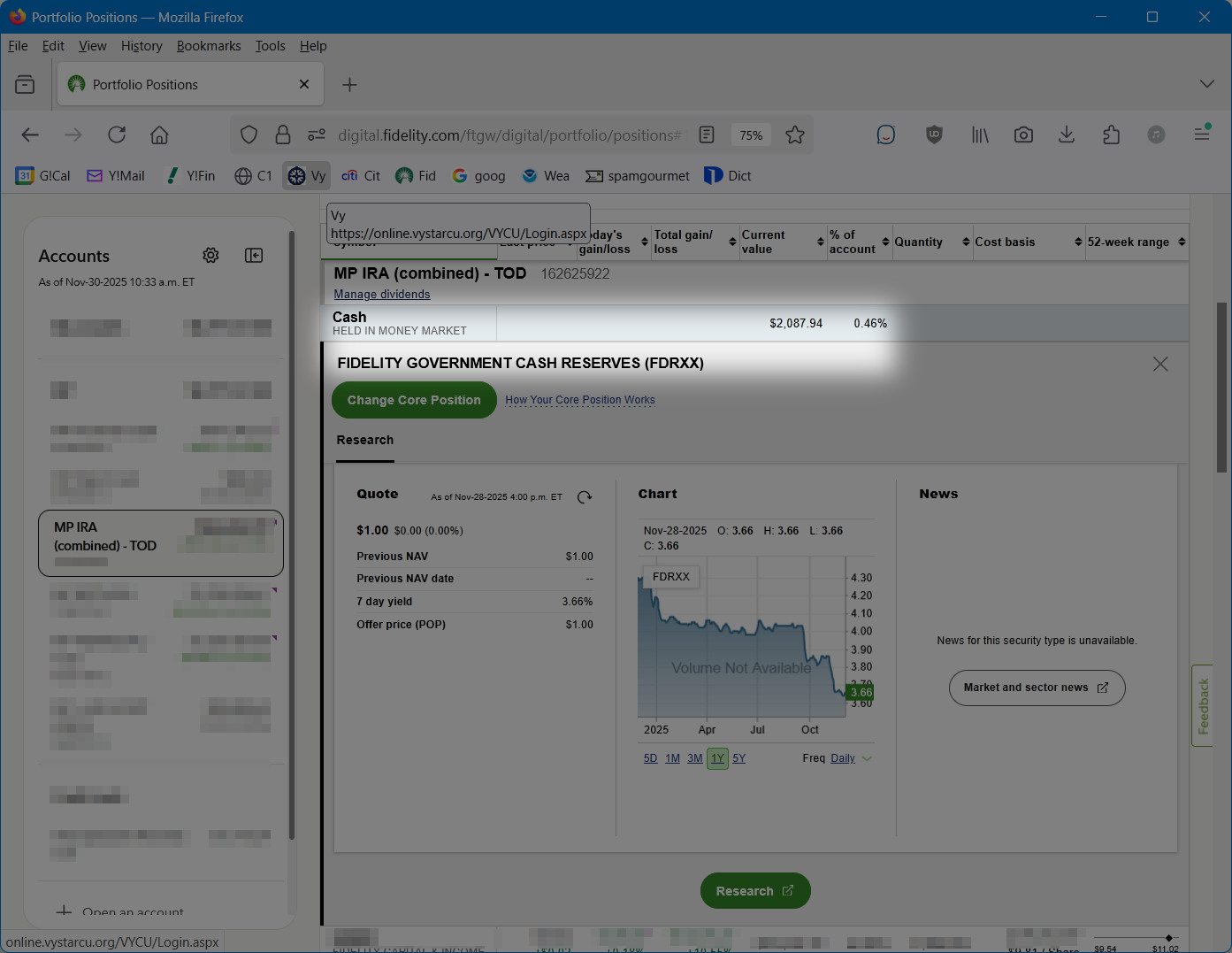Open the Bookmarks menu
The width and height of the screenshot is (1232, 953).
tap(209, 46)
